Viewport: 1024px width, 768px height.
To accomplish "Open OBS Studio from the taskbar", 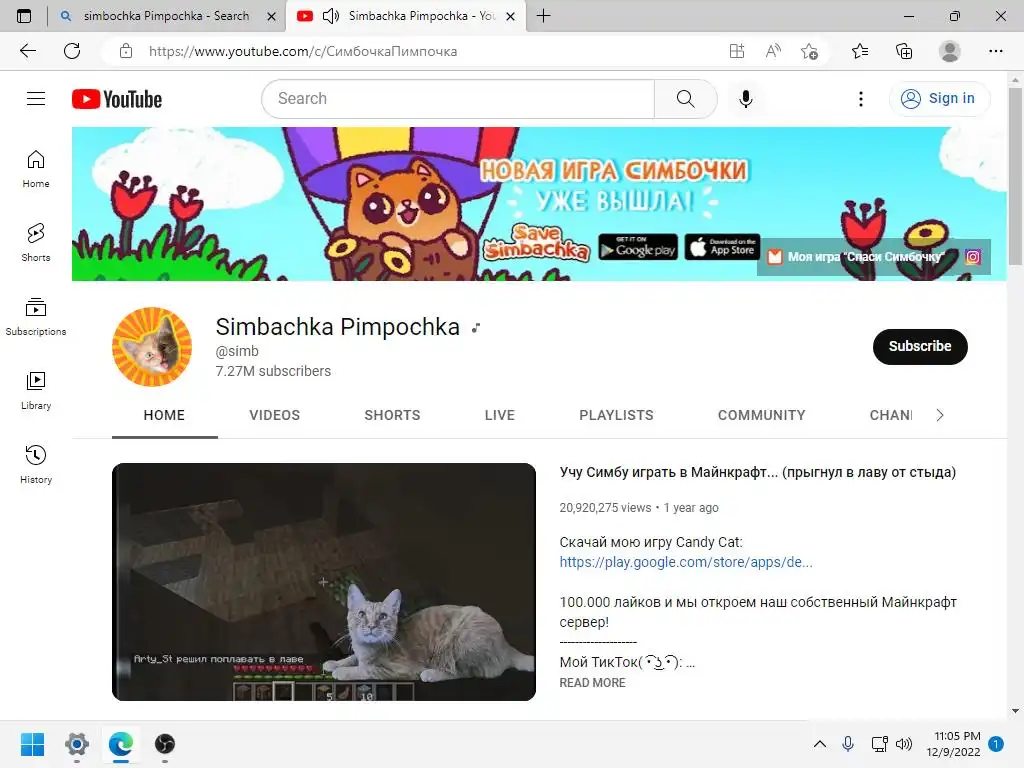I will pos(165,744).
